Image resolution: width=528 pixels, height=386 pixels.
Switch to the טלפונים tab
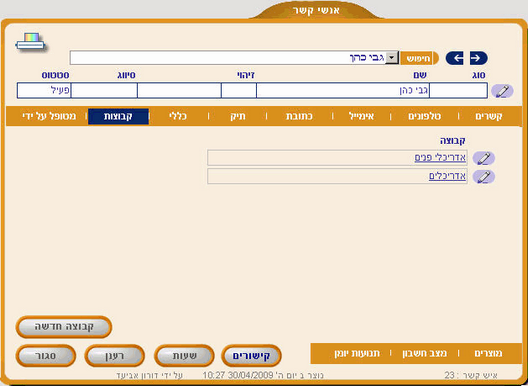click(425, 117)
